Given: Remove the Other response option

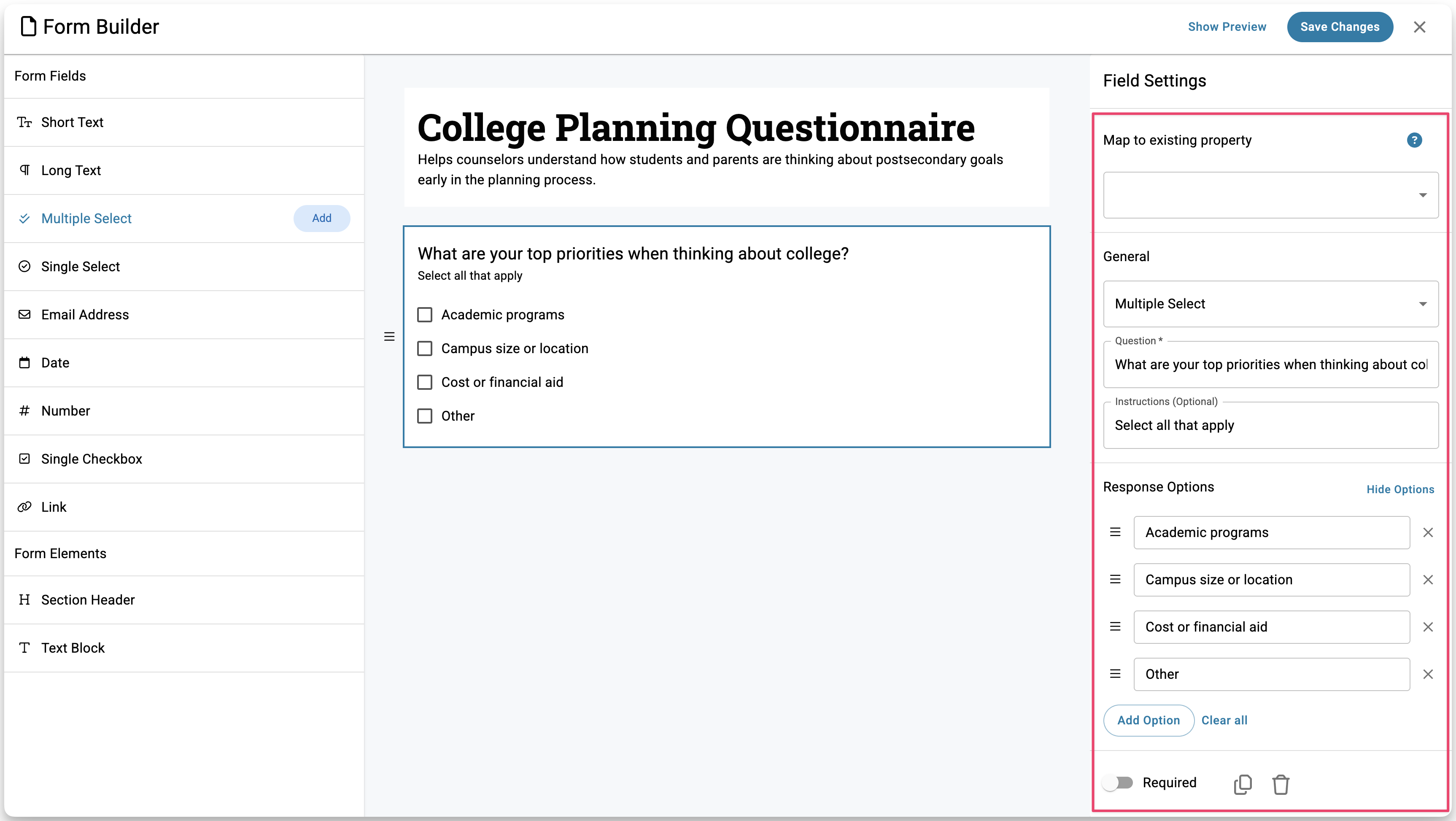Looking at the screenshot, I should coord(1428,674).
